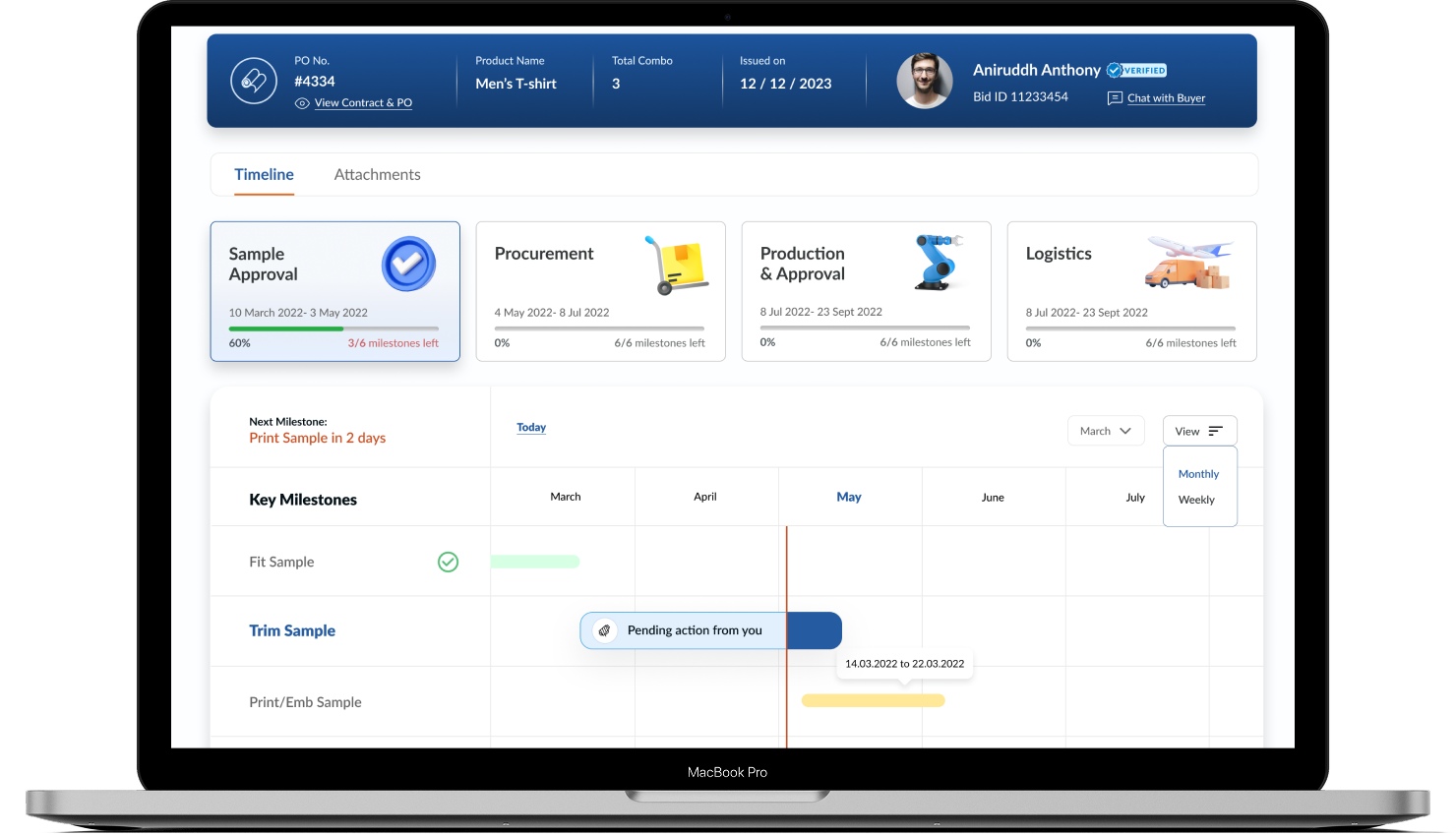Image resolution: width=1456 pixels, height=835 pixels.
Task: Click the pin icon on Pending action tooltip
Action: point(604,630)
